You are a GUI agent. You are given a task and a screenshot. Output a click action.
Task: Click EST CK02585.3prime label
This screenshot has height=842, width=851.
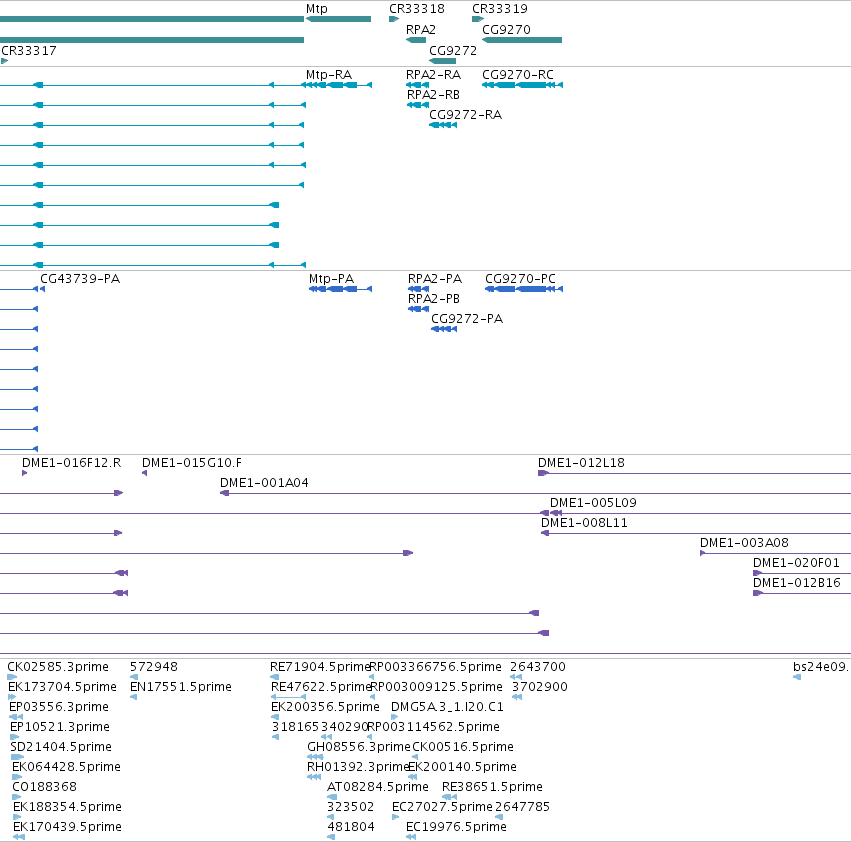coord(58,667)
